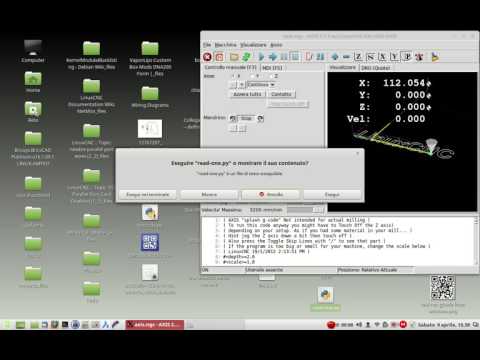Switch to Controllo manuale (F3) tab

coord(230,67)
